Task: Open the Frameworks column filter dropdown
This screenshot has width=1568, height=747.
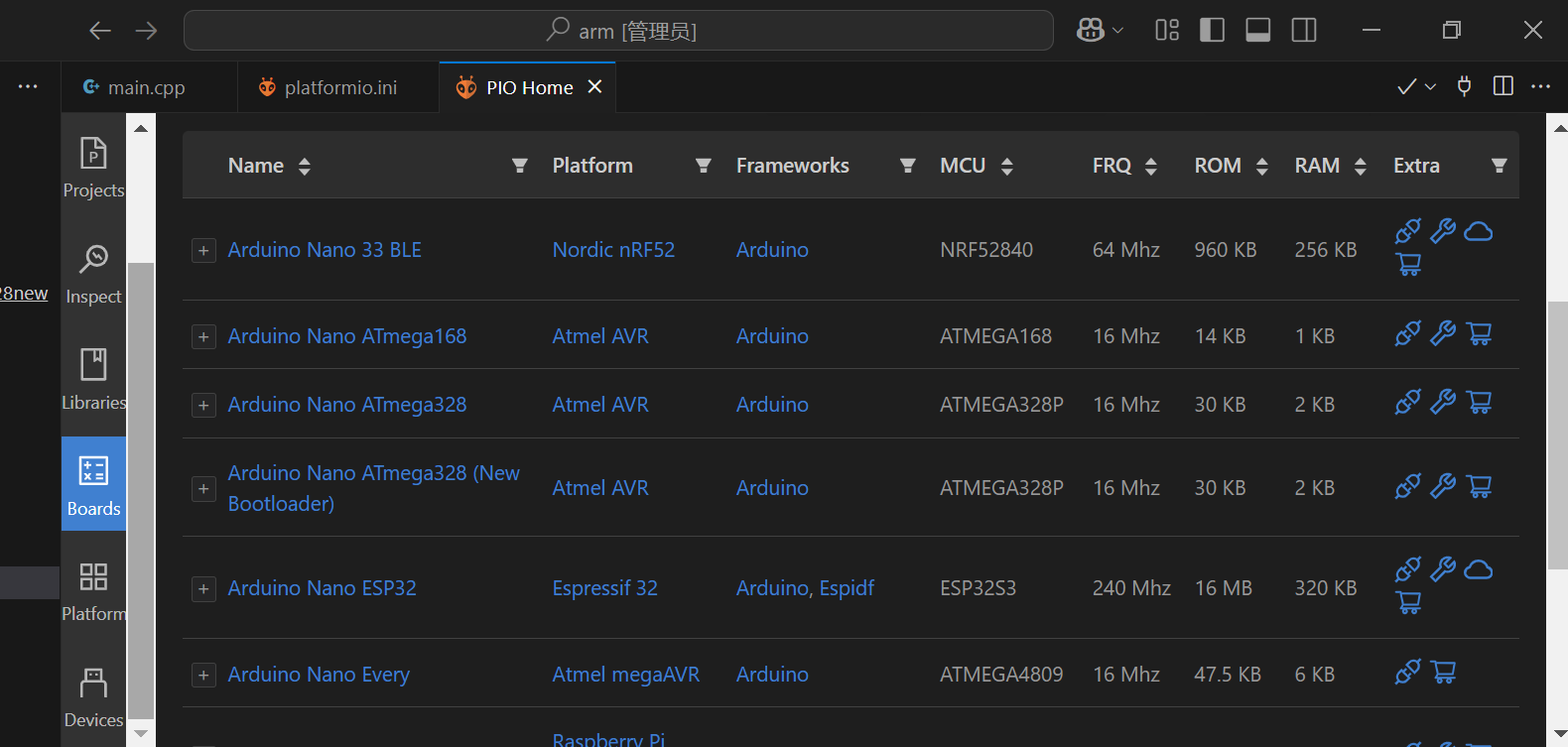Action: [x=907, y=166]
